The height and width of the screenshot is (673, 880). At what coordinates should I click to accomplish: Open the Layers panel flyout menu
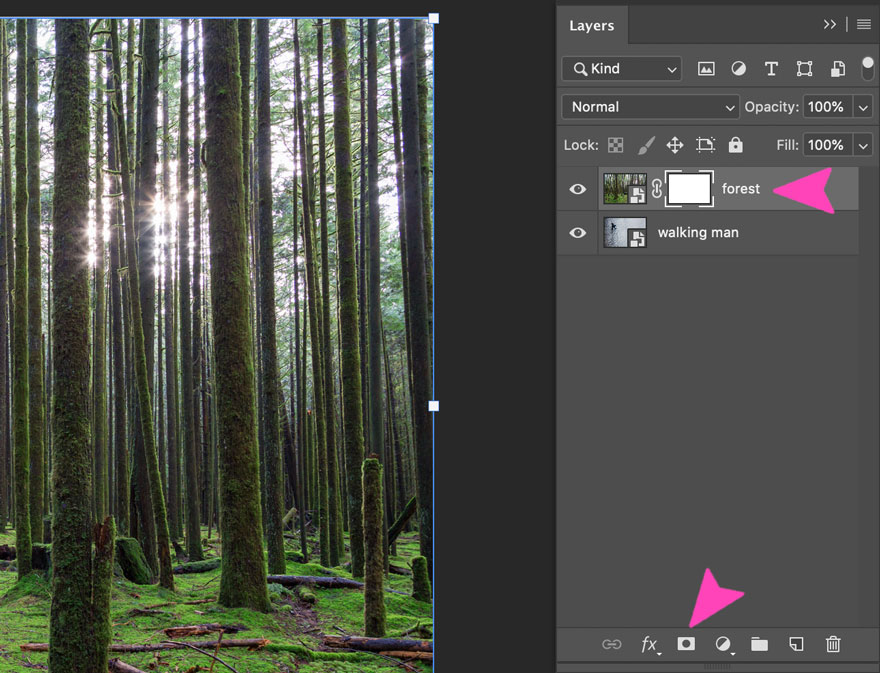click(864, 25)
